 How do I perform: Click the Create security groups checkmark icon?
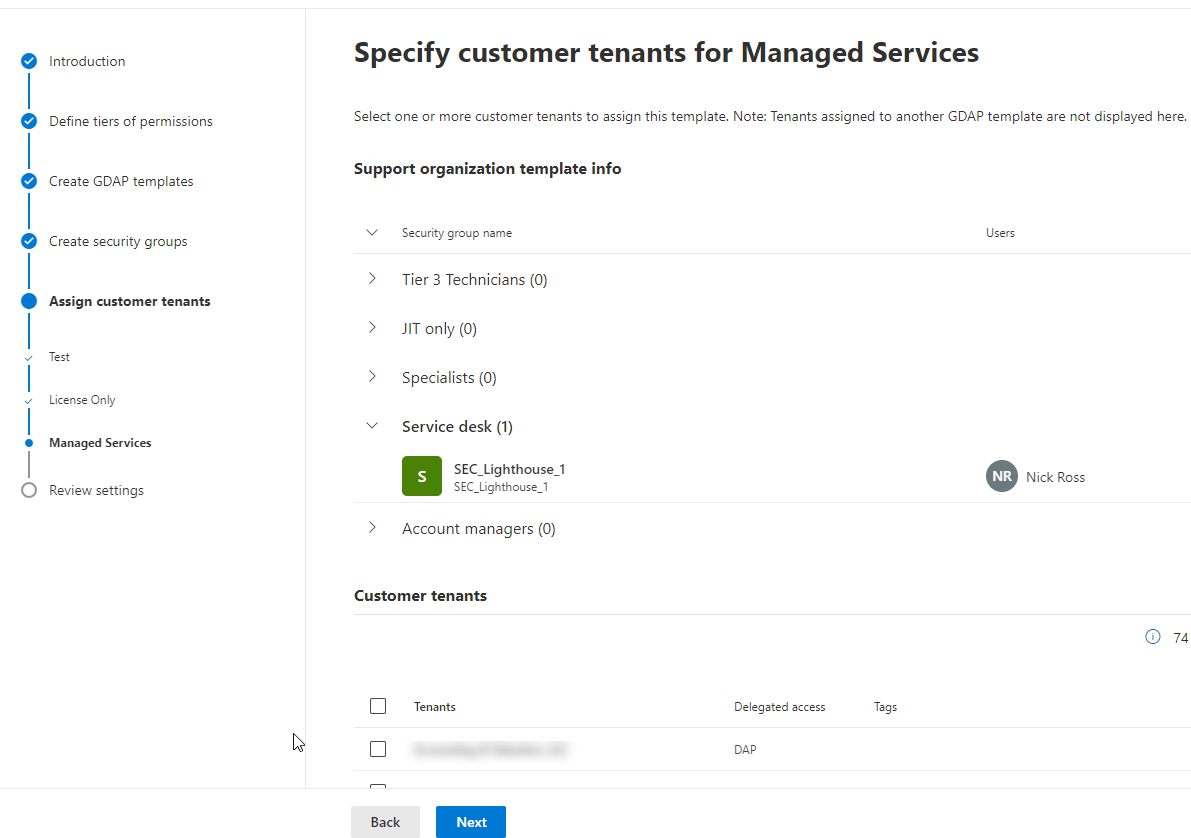(29, 241)
